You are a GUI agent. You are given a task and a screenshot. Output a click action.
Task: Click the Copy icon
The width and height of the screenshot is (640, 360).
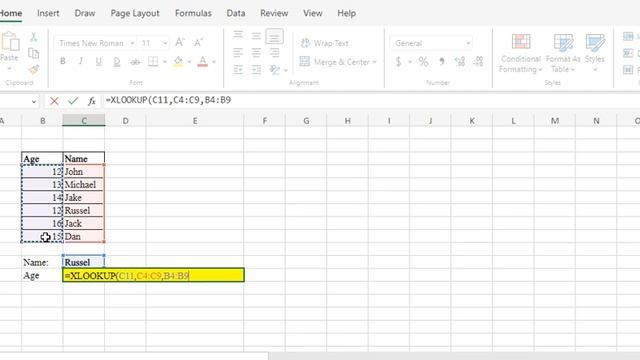33,53
